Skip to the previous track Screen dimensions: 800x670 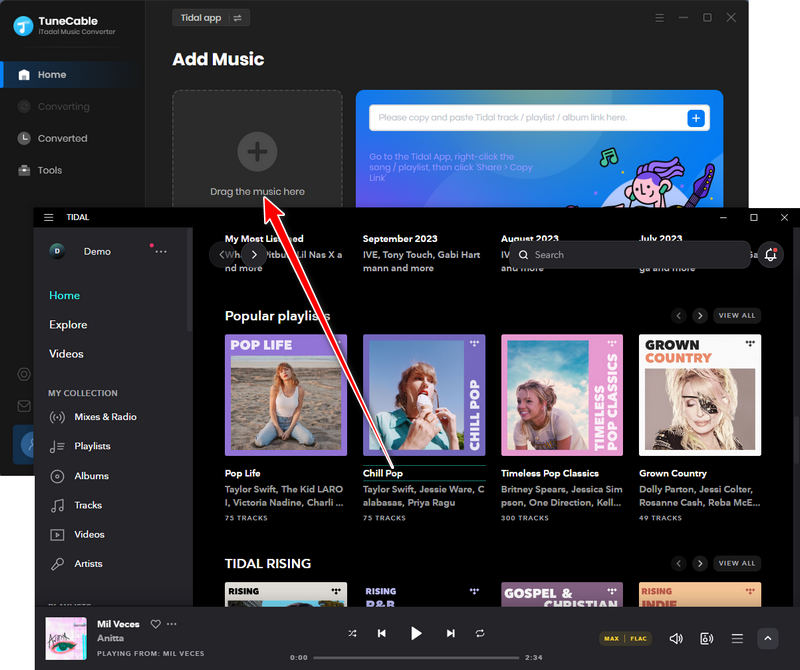382,633
